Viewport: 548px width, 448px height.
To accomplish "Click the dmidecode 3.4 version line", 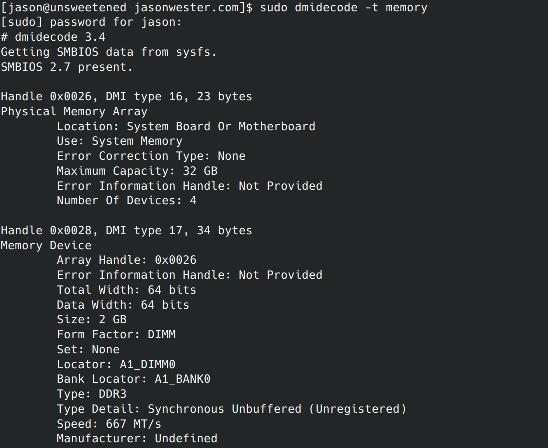I will tap(53, 37).
